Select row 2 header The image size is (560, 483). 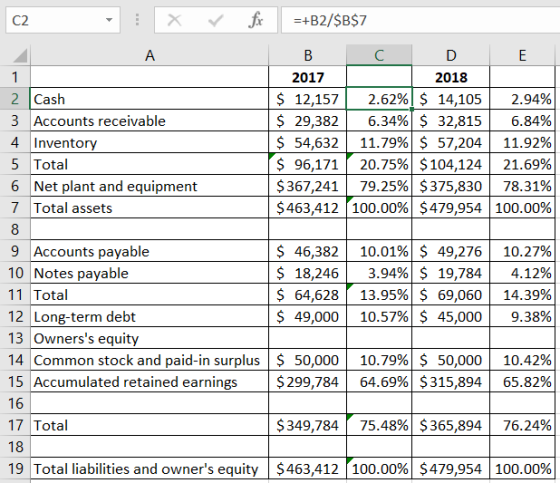point(15,99)
